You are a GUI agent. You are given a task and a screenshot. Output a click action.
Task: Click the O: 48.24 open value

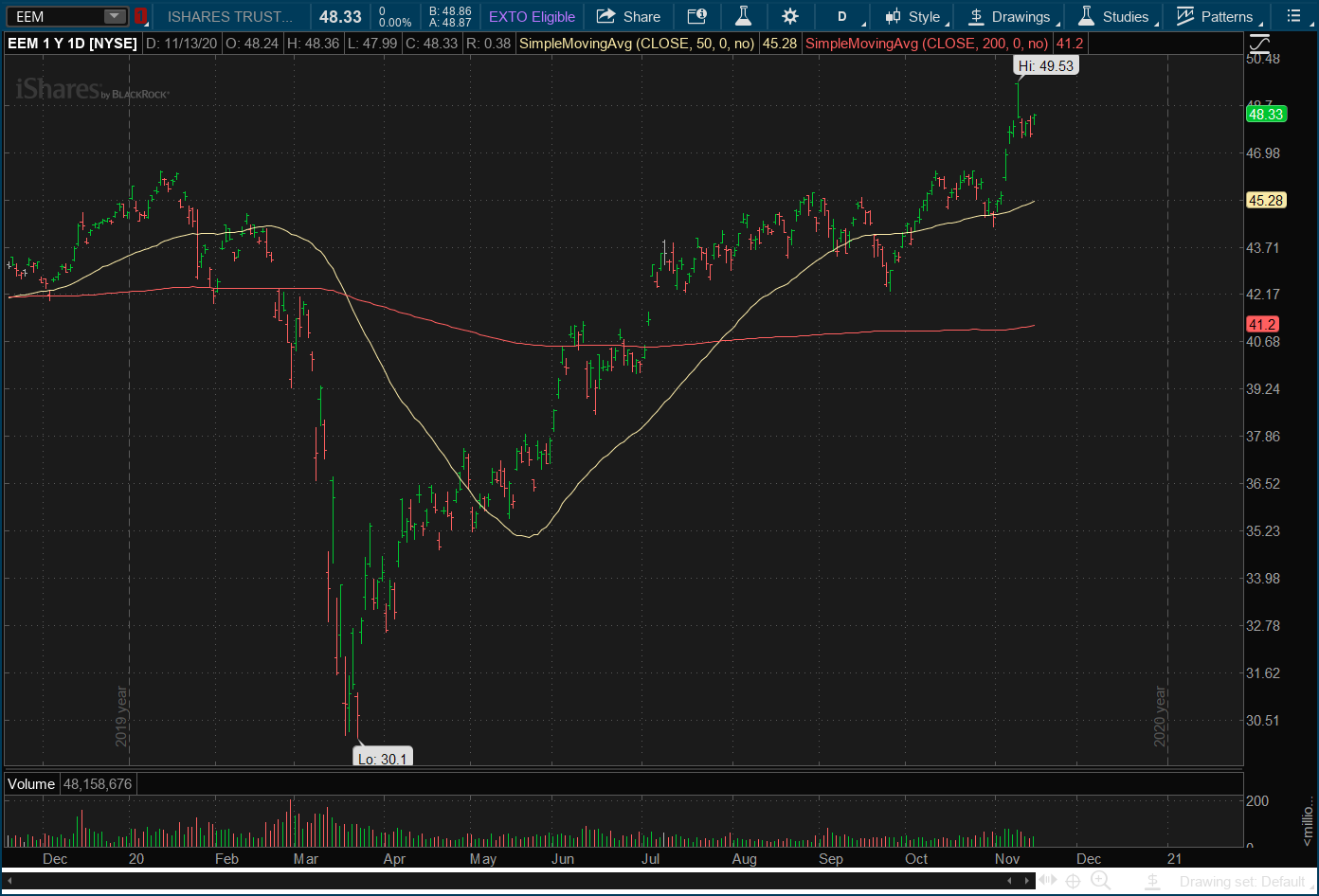click(254, 44)
